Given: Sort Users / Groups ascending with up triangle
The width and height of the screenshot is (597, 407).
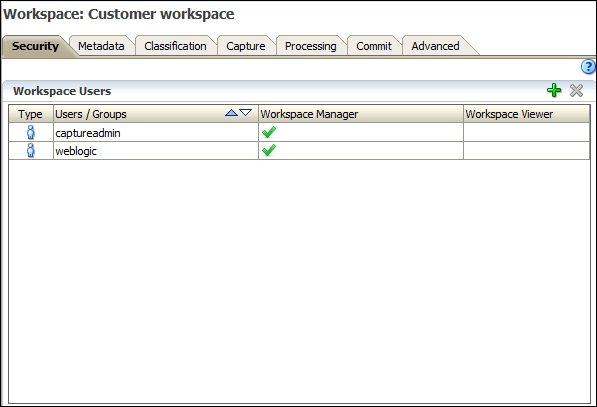Looking at the screenshot, I should pos(231,113).
